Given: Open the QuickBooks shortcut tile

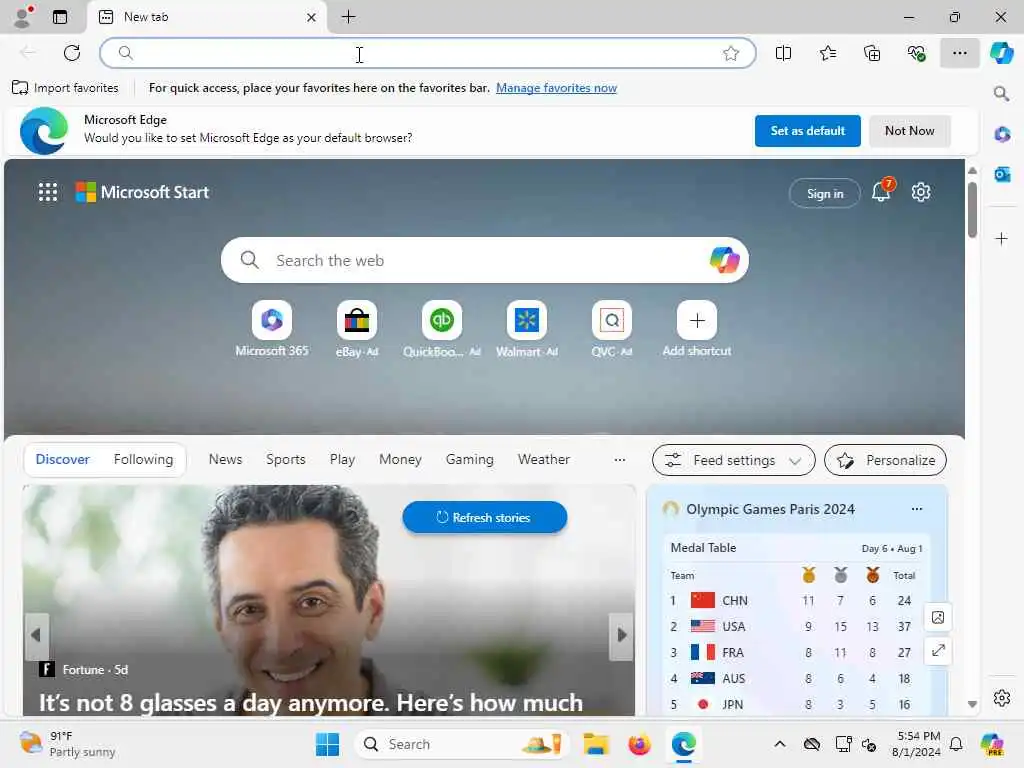Looking at the screenshot, I should (441, 329).
